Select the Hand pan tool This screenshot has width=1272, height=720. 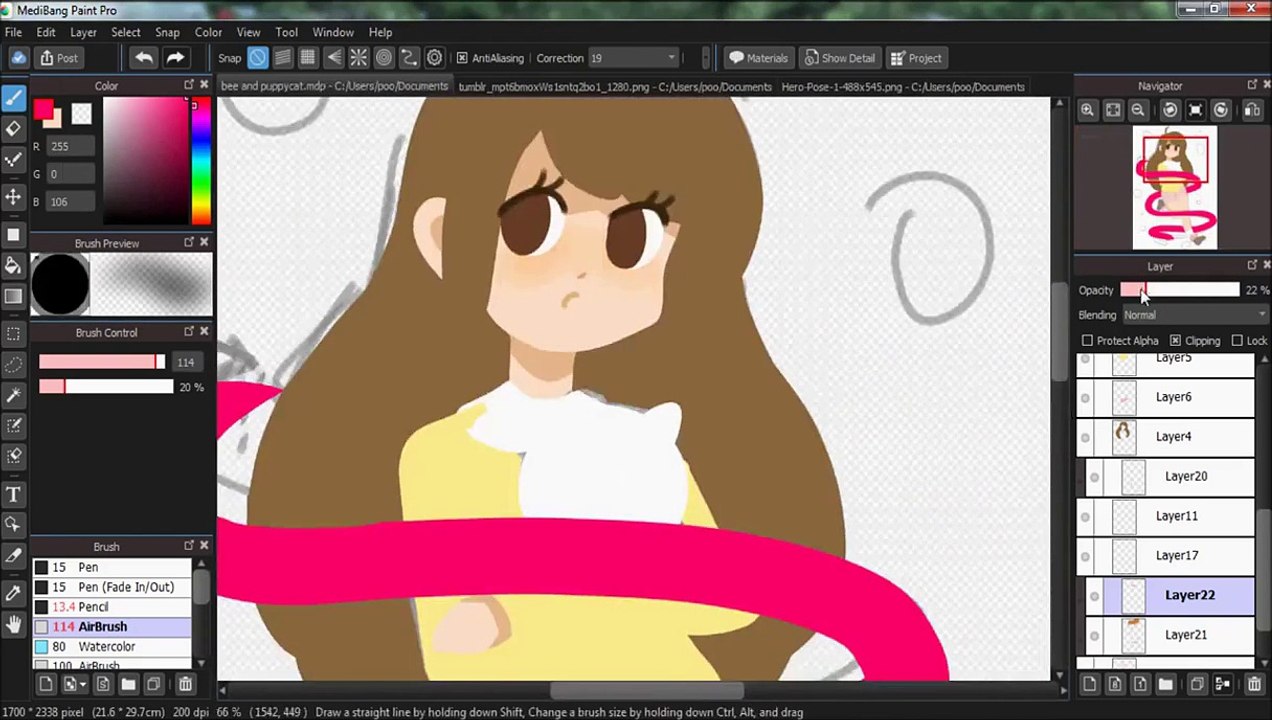13,625
